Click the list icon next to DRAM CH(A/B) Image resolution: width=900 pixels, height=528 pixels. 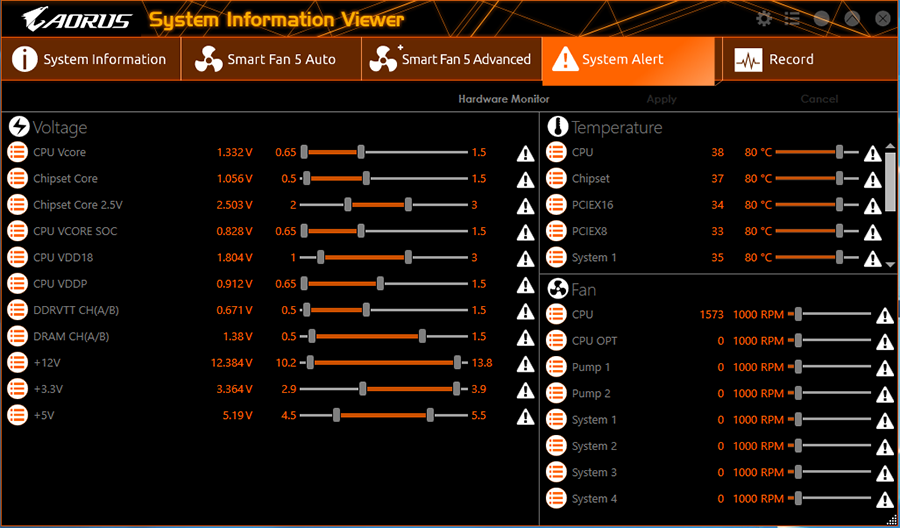pos(18,336)
